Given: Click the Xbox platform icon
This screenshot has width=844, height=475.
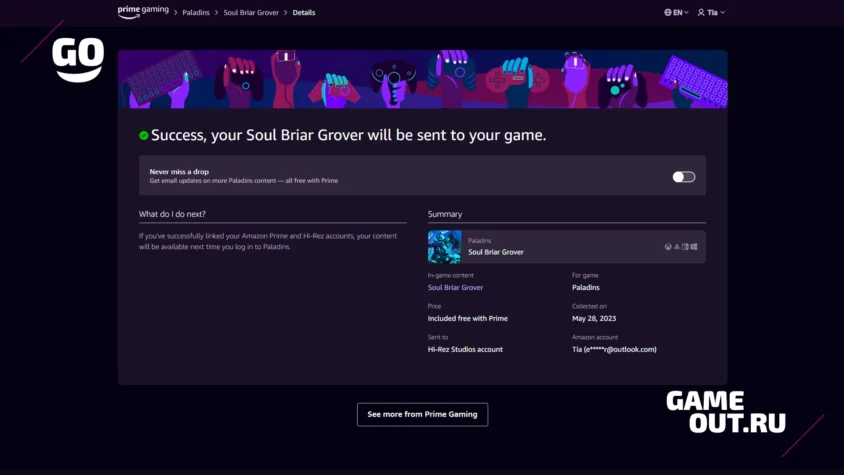Looking at the screenshot, I should pos(668,247).
